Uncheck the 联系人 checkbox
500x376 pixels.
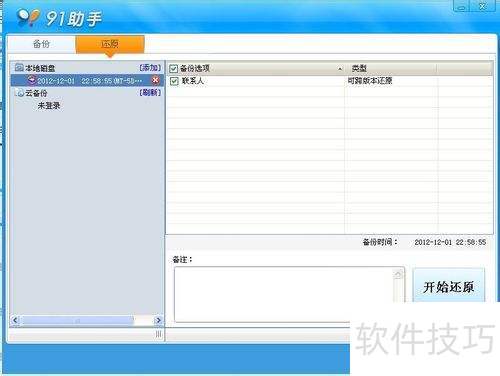[x=174, y=81]
